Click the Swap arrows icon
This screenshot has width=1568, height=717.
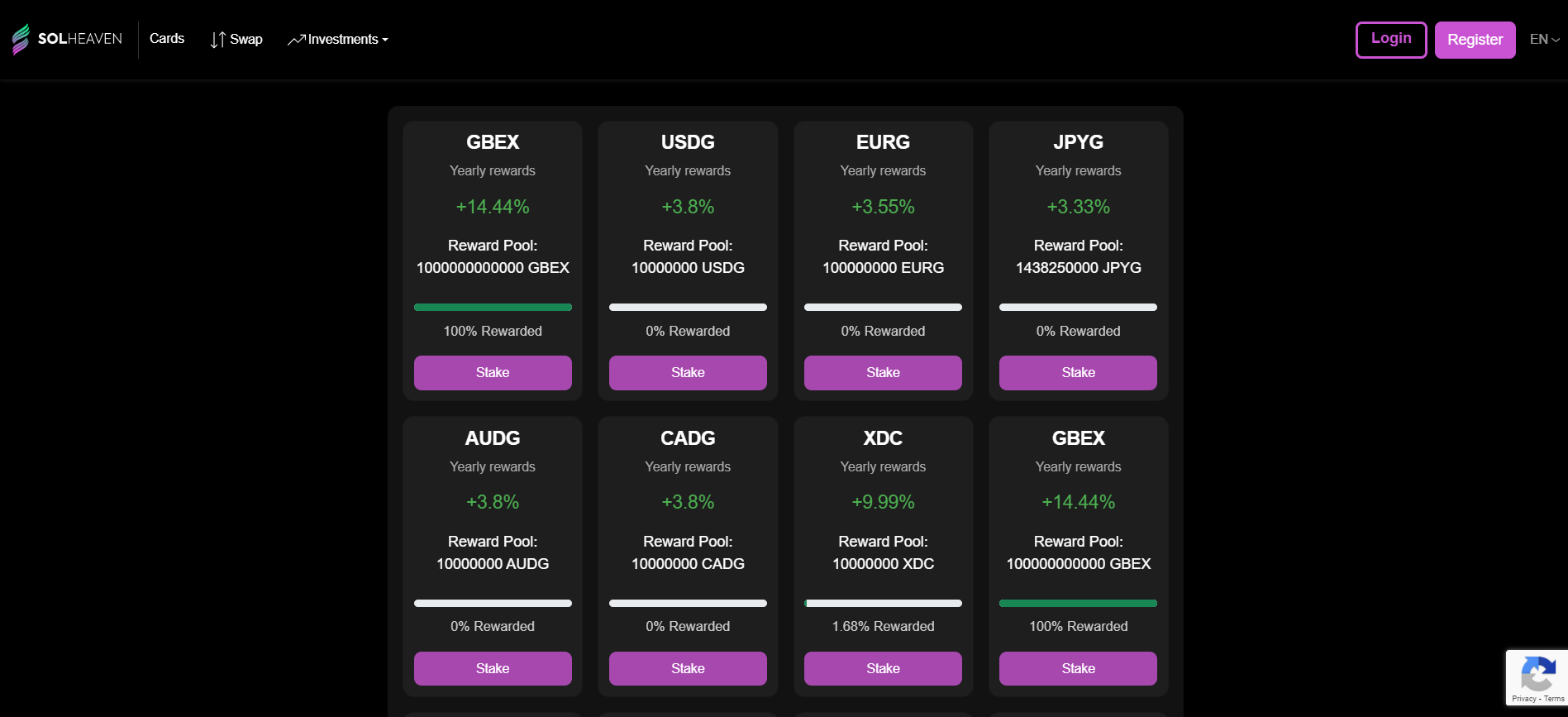[x=217, y=40]
